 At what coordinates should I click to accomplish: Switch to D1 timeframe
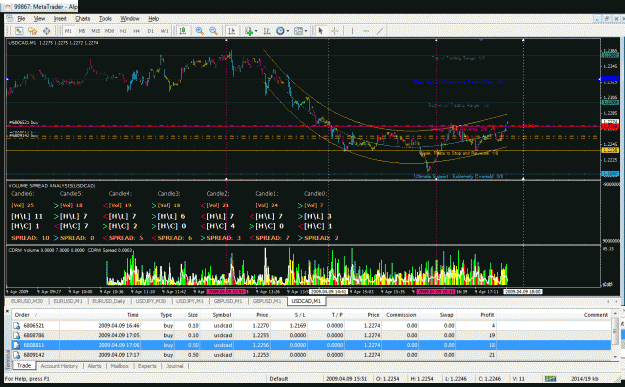pyautogui.click(x=151, y=31)
